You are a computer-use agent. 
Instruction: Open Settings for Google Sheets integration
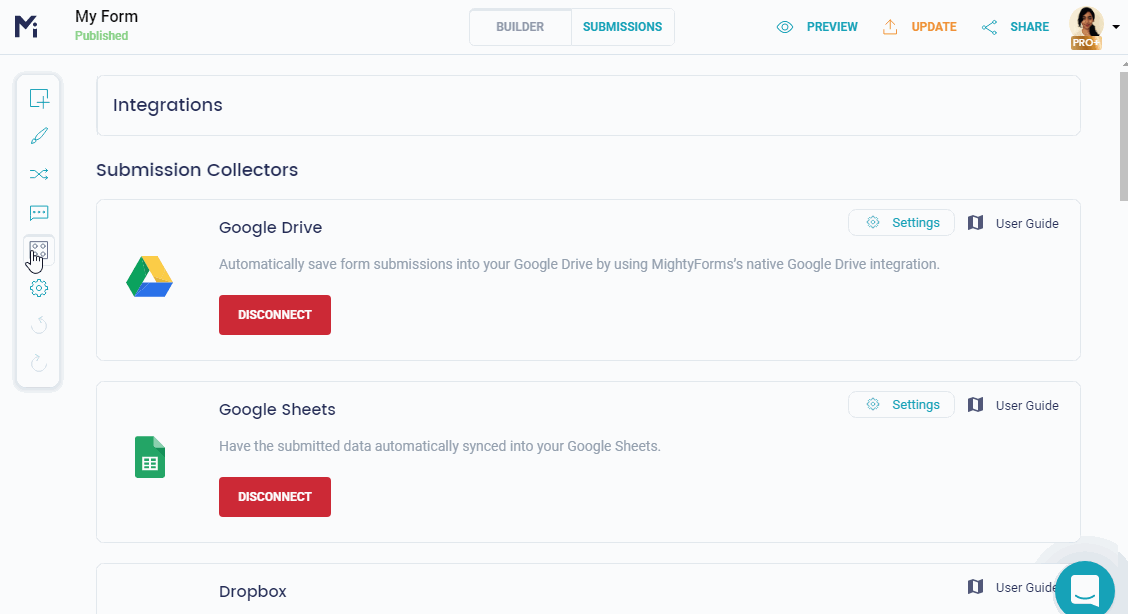point(901,404)
